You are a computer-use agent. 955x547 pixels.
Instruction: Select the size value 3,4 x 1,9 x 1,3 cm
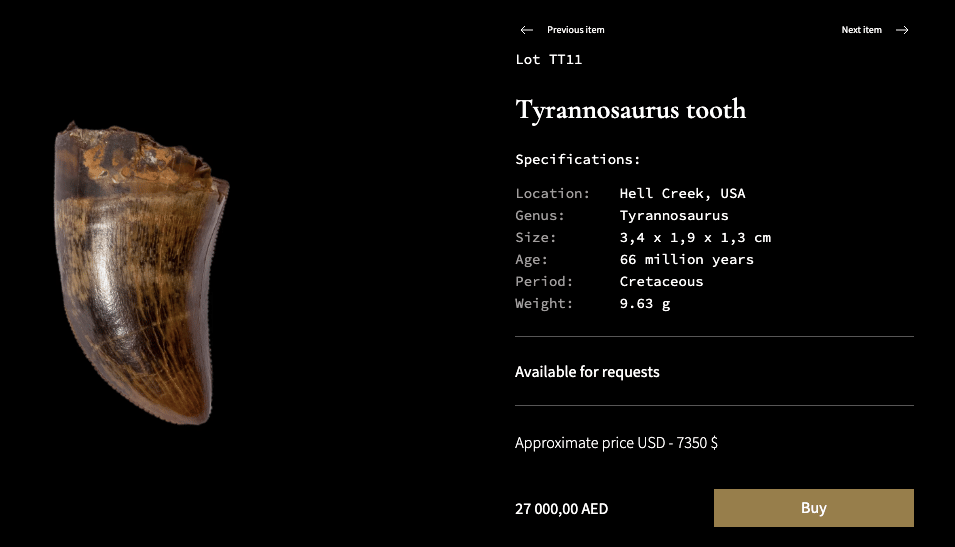[695, 238]
